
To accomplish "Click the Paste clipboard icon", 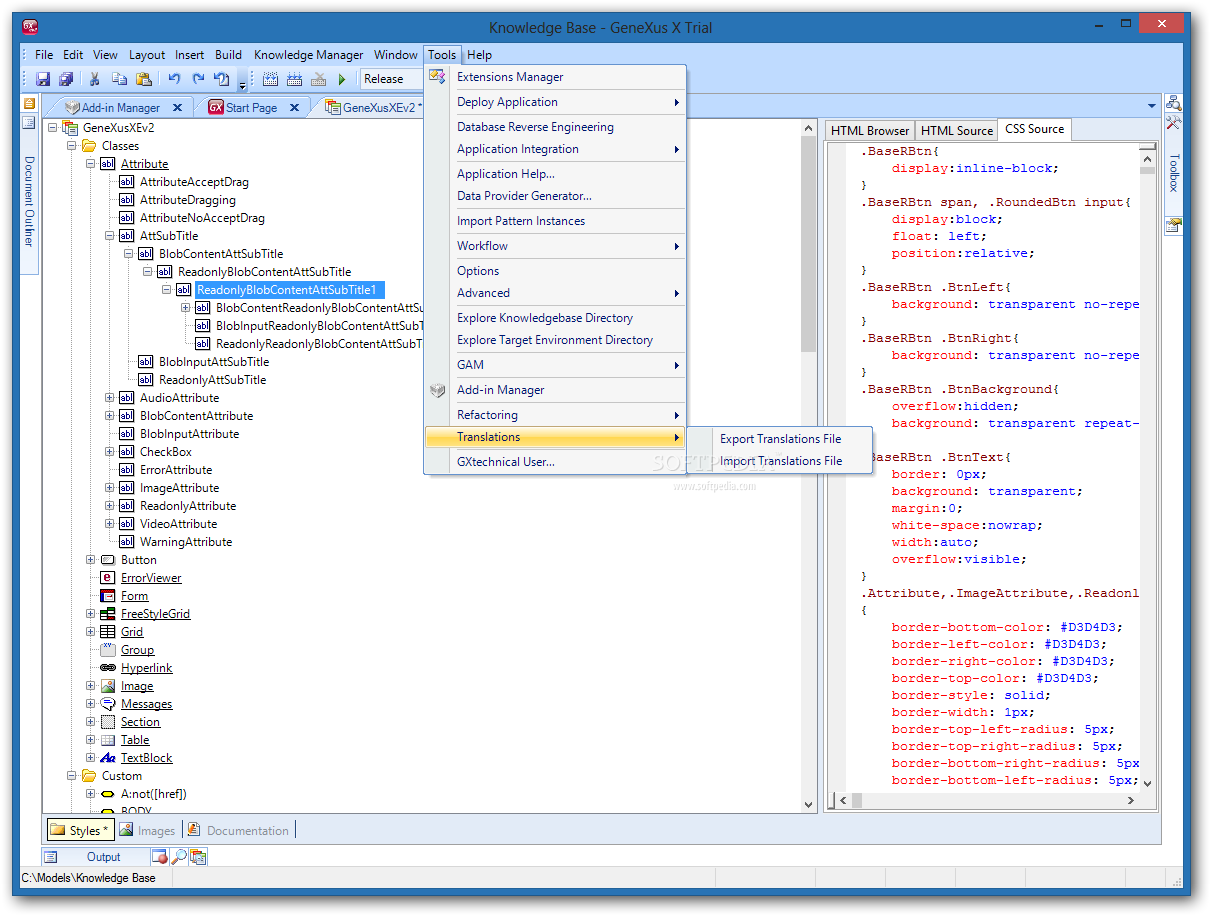I will [144, 79].
